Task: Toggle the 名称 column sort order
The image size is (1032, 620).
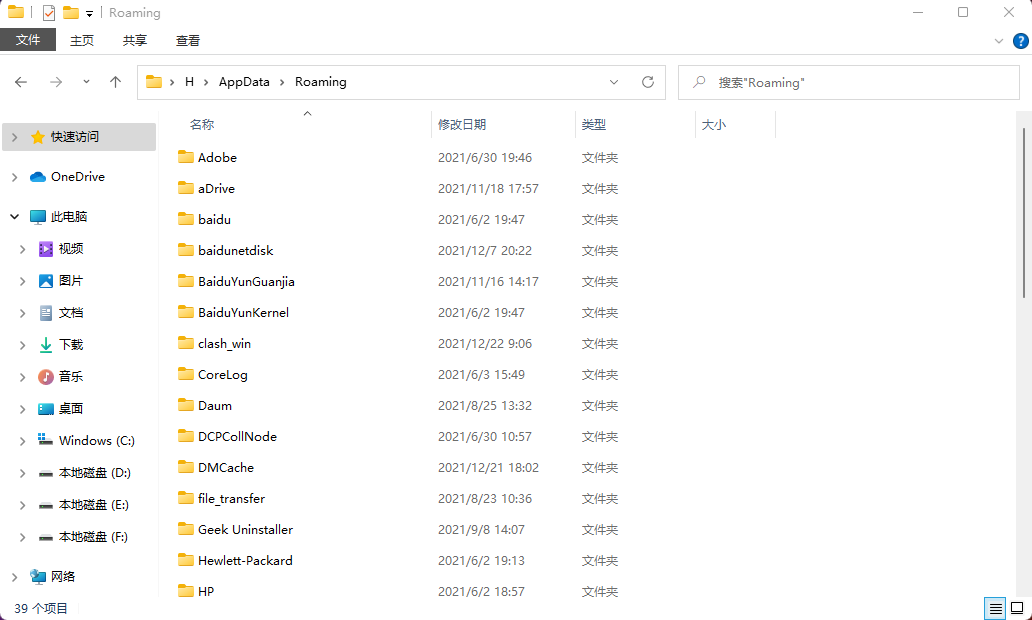Action: coord(201,124)
